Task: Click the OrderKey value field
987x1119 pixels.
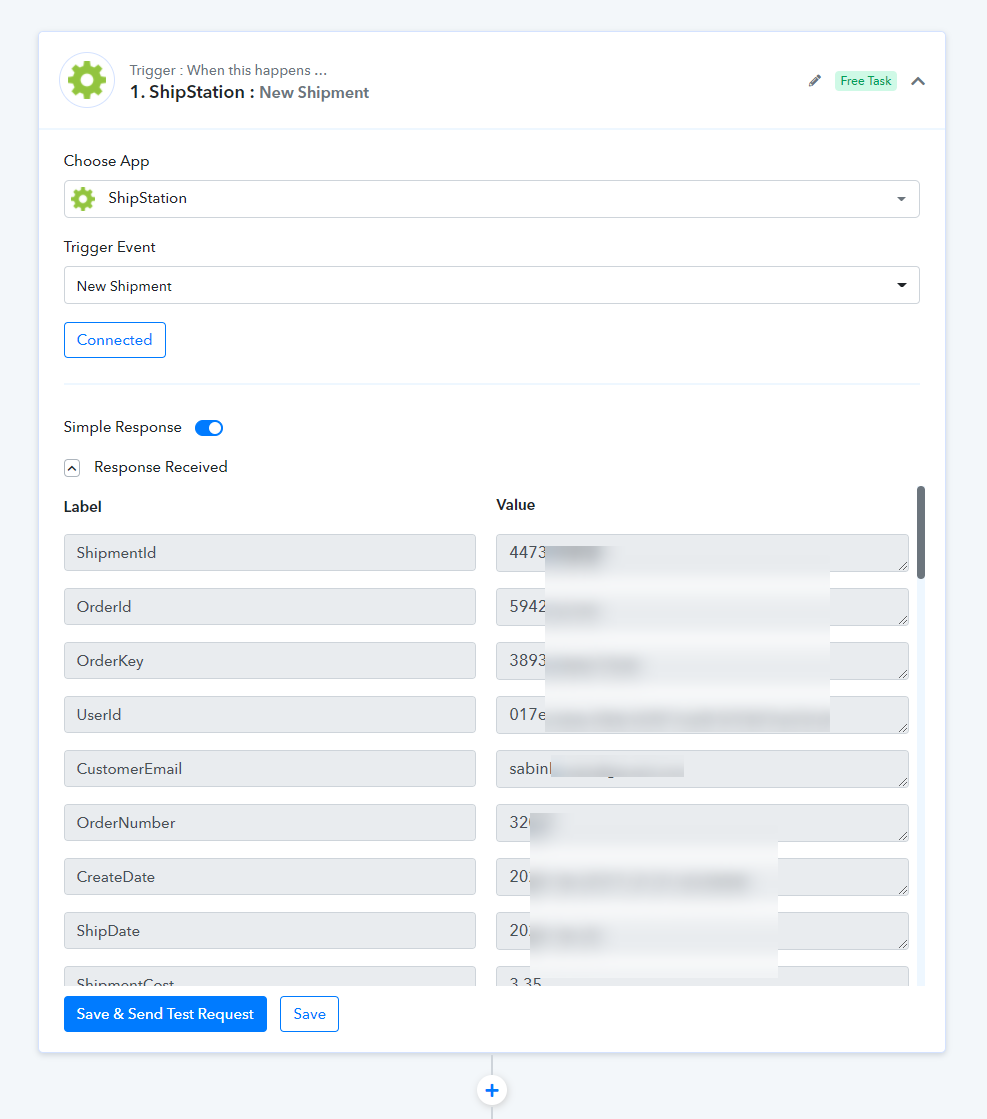Action: 702,661
